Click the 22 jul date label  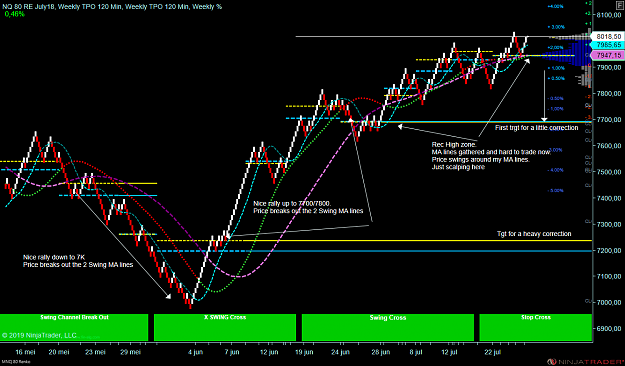[493, 352]
